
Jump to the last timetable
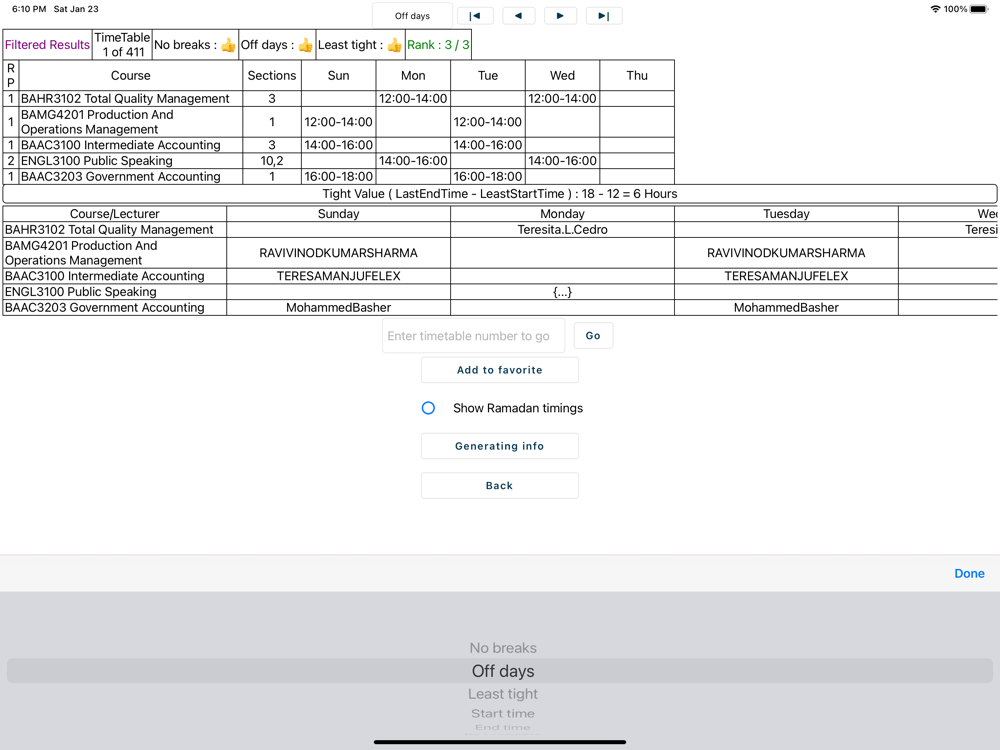click(603, 16)
